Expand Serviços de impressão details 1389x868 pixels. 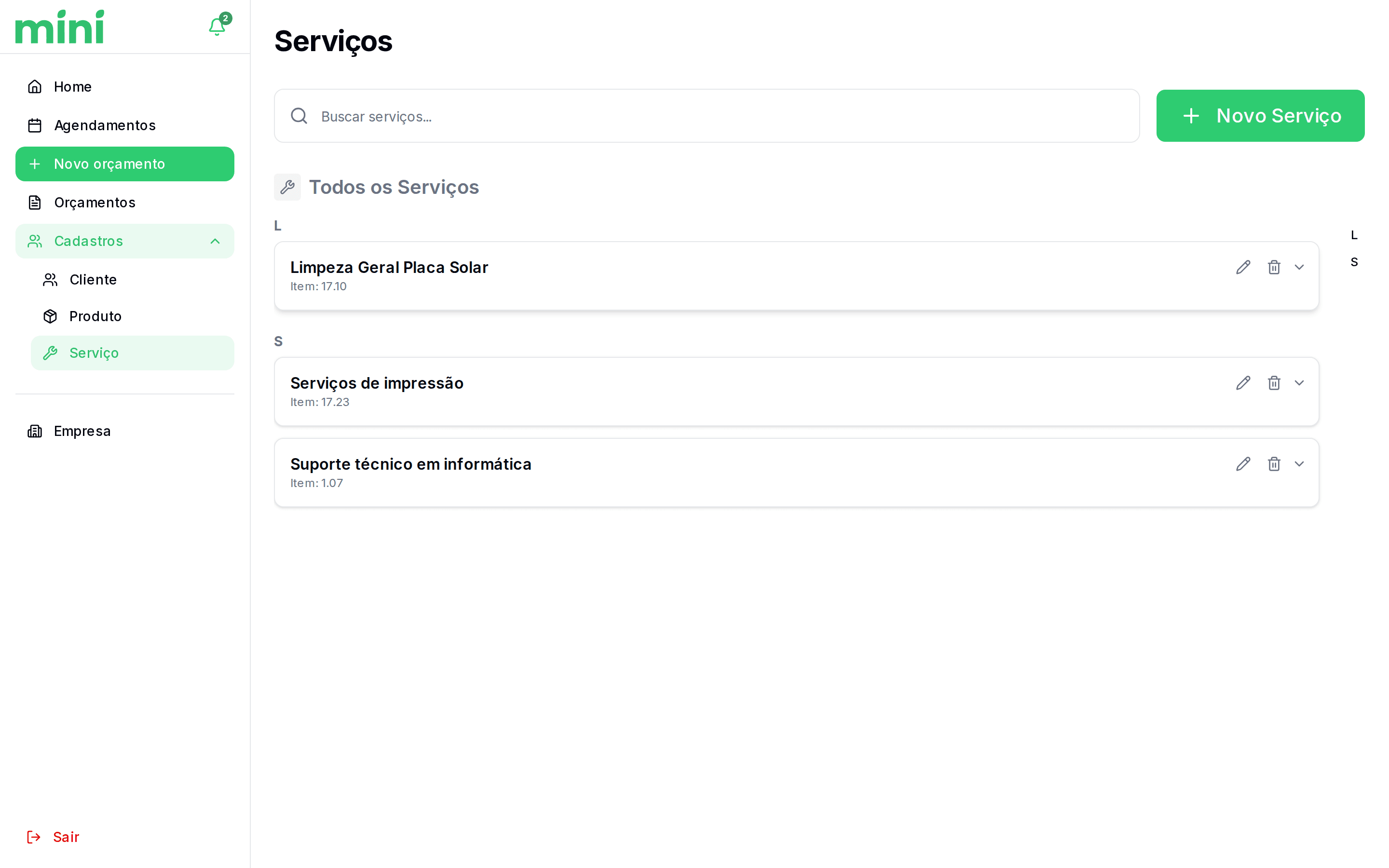click(1299, 383)
